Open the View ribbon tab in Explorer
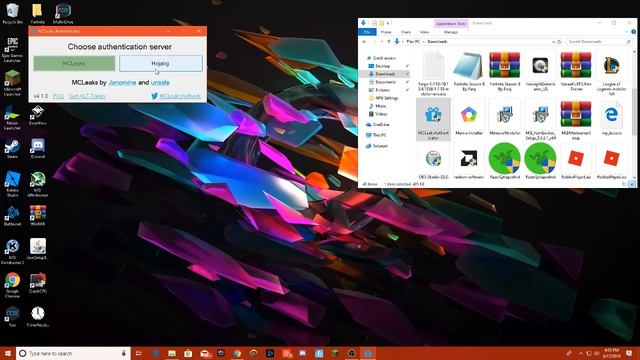The image size is (640, 360). (424, 32)
